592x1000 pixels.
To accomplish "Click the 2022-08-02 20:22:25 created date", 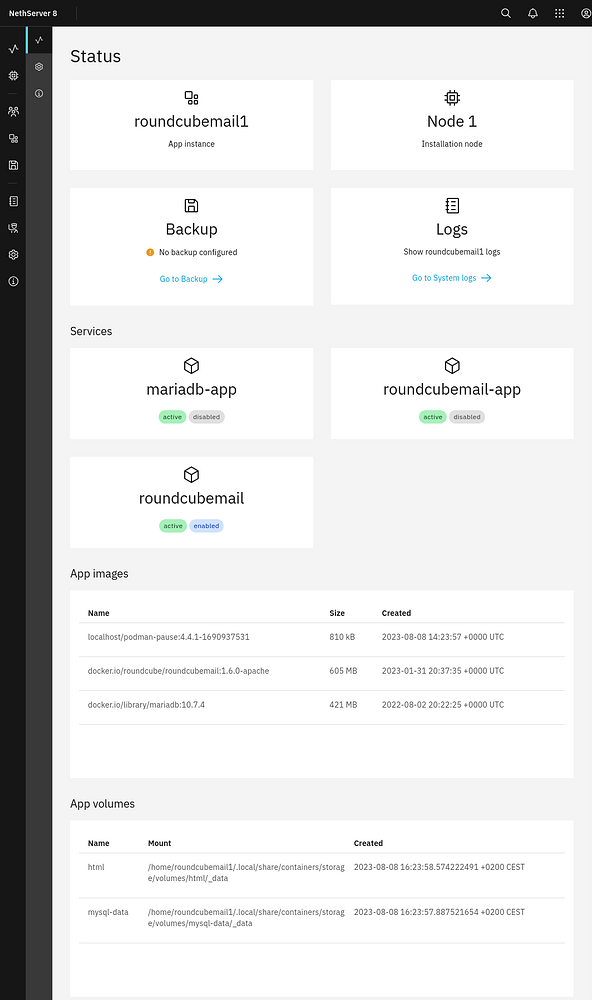I will [443, 705].
